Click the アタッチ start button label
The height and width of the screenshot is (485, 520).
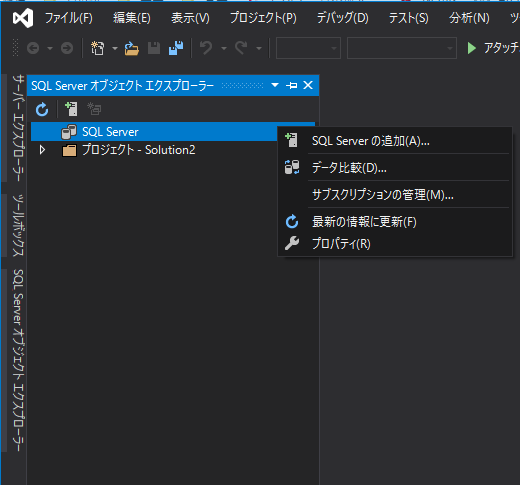(502, 48)
